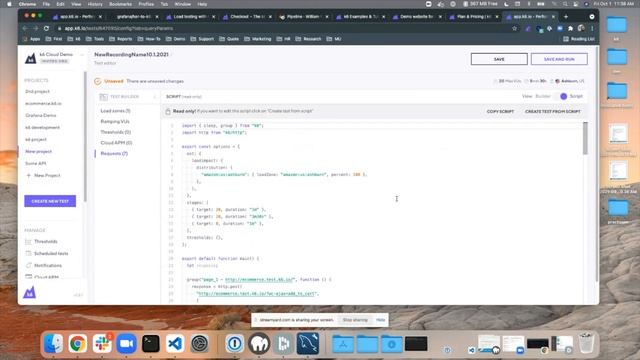The image size is (640, 360).
Task: Collapse the Test Builder side panel
Action: (155, 97)
